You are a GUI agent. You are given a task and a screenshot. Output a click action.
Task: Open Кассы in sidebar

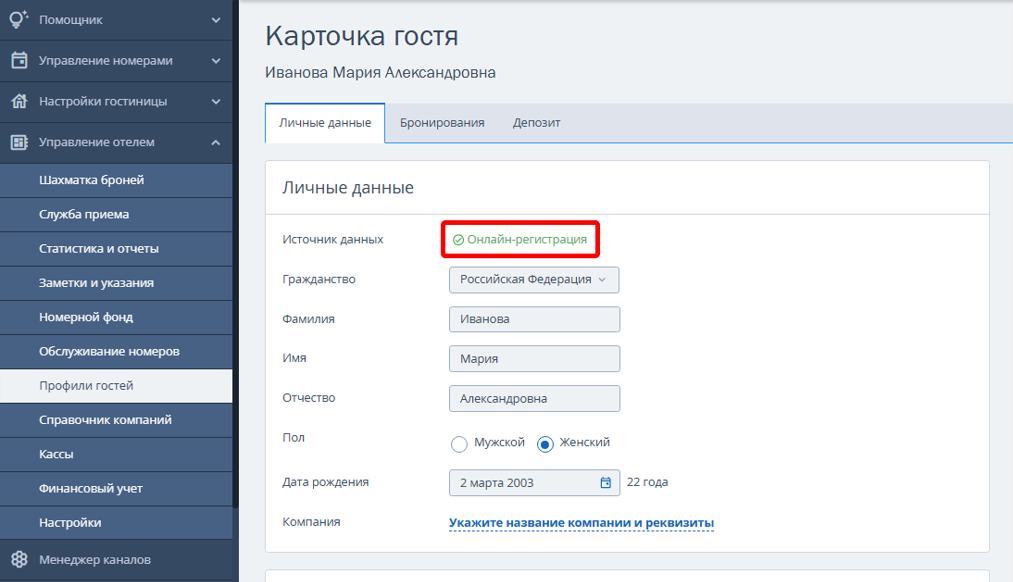(116, 454)
